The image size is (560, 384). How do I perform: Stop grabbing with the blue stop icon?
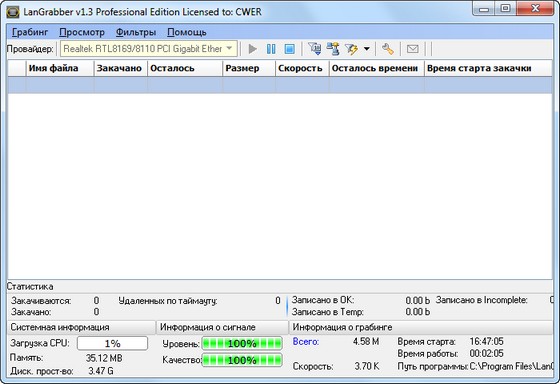(x=290, y=49)
